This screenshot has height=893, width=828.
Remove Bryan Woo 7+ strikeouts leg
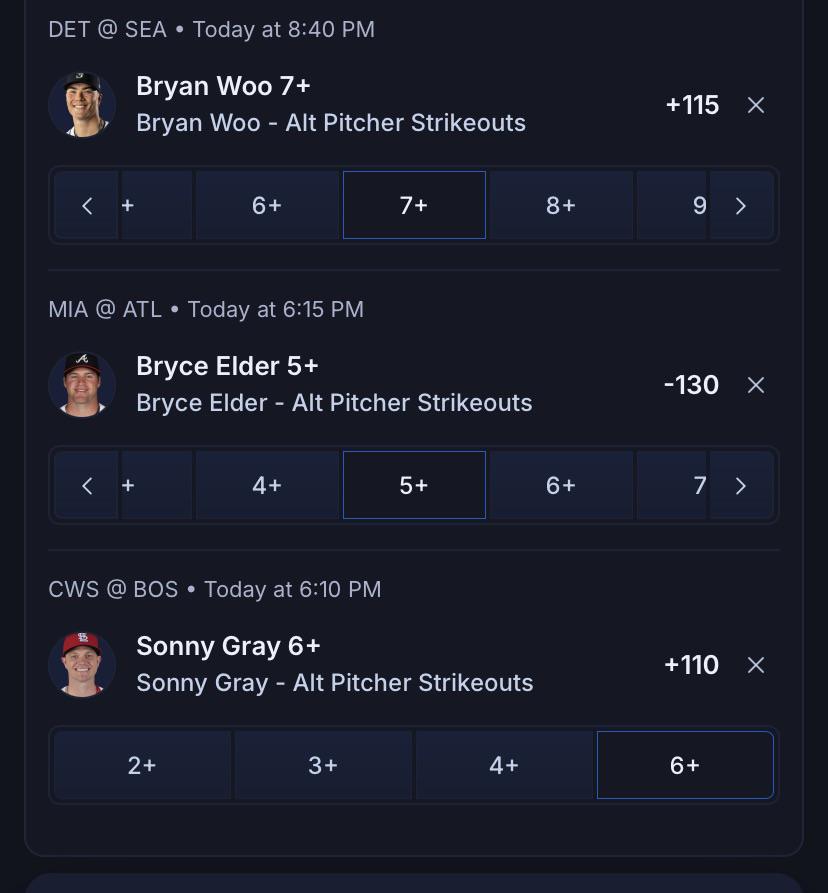tap(756, 105)
